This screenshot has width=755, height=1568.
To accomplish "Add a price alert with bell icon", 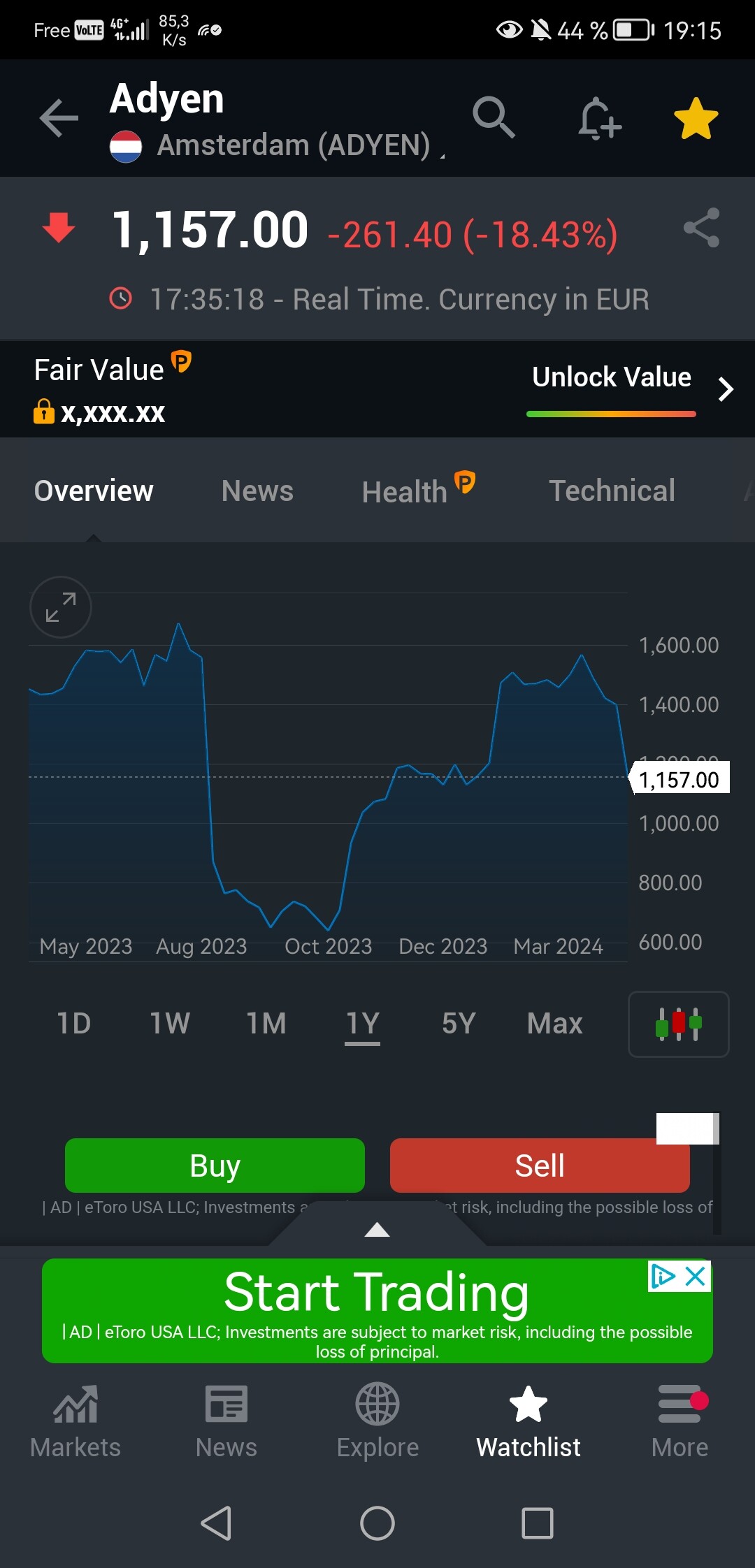I will pos(599,118).
